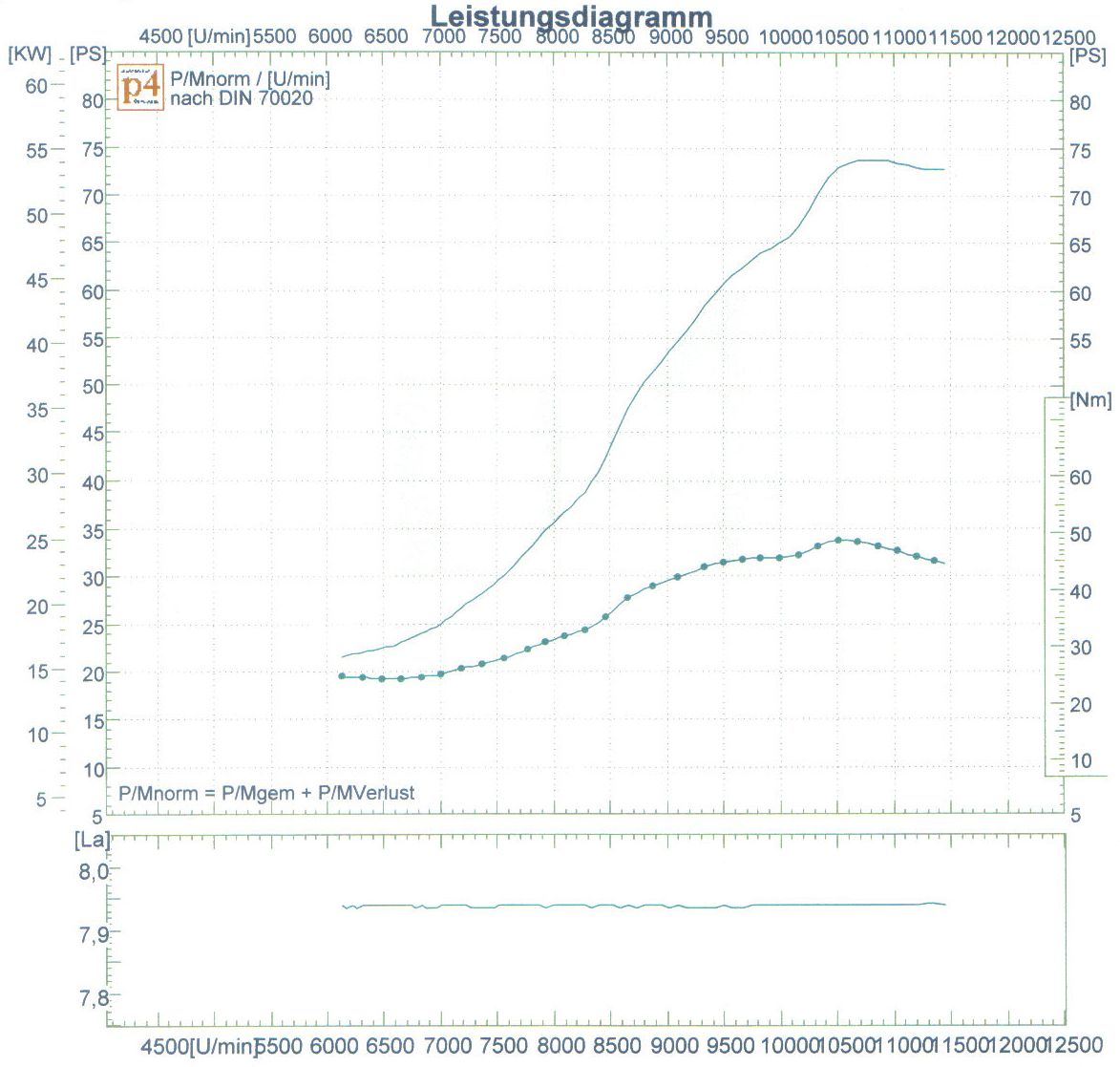
Task: Click the Leistungsdiagramm chart title
Action: [x=571, y=16]
